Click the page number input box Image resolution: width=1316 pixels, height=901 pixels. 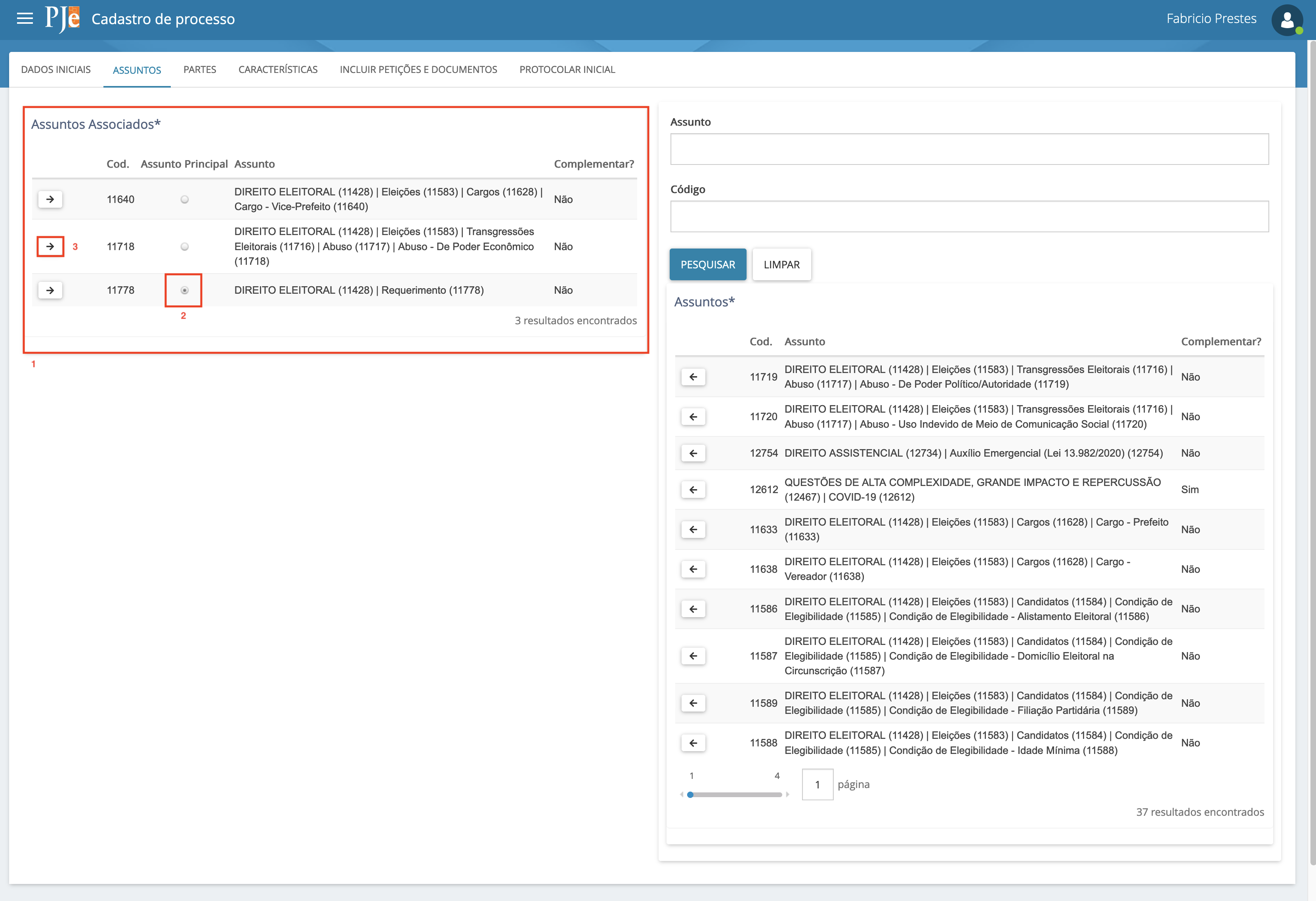[x=817, y=784]
